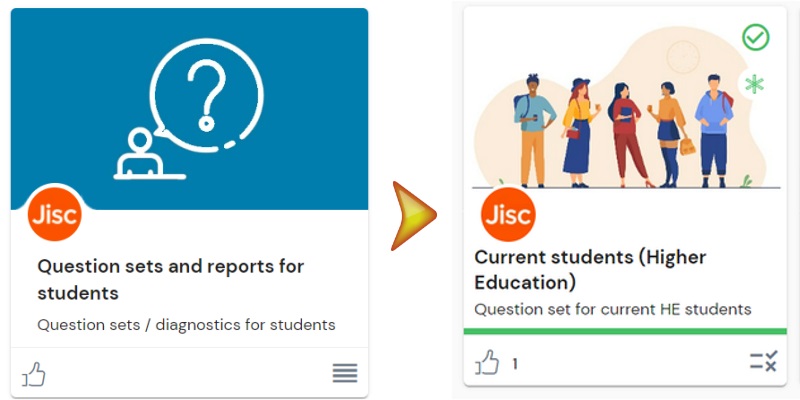Click the student wearing the blue hoodie
The image size is (800, 400).
713,125
